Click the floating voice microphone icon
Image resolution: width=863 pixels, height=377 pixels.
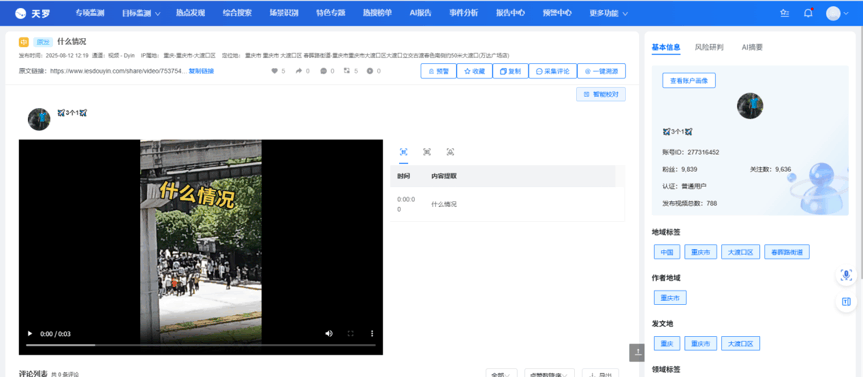[846, 275]
